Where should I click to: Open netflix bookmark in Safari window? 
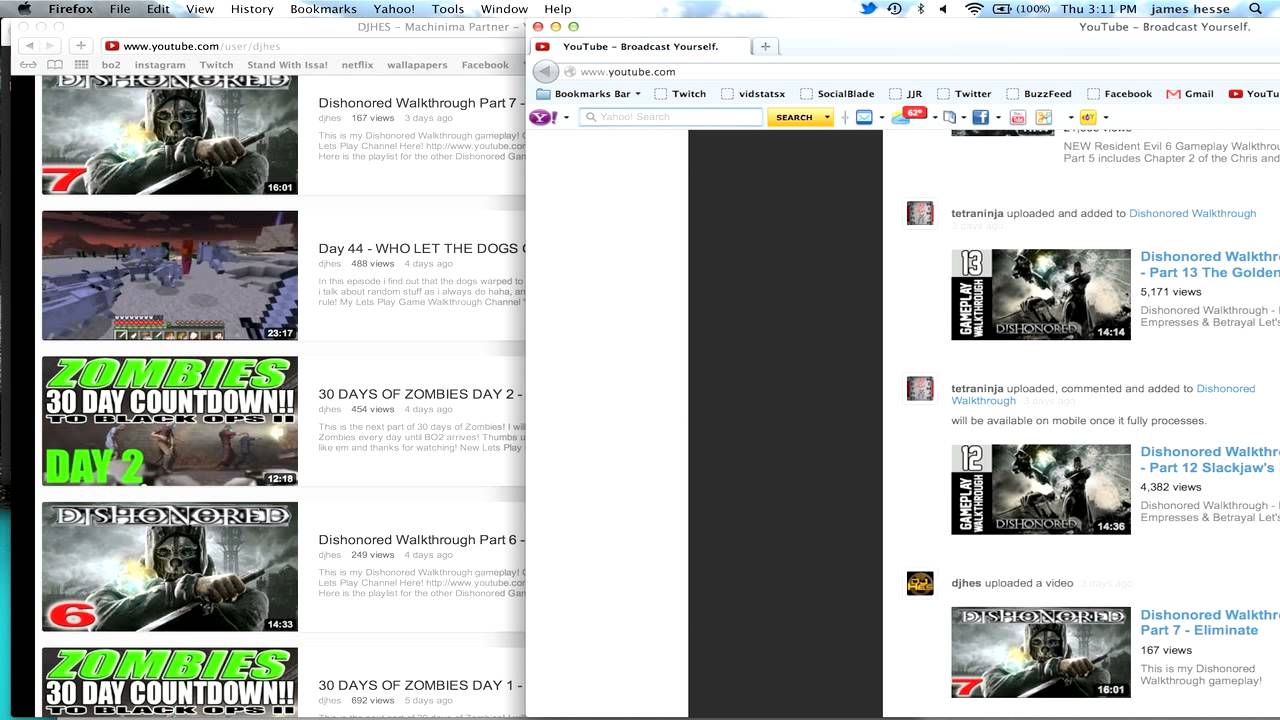(357, 65)
